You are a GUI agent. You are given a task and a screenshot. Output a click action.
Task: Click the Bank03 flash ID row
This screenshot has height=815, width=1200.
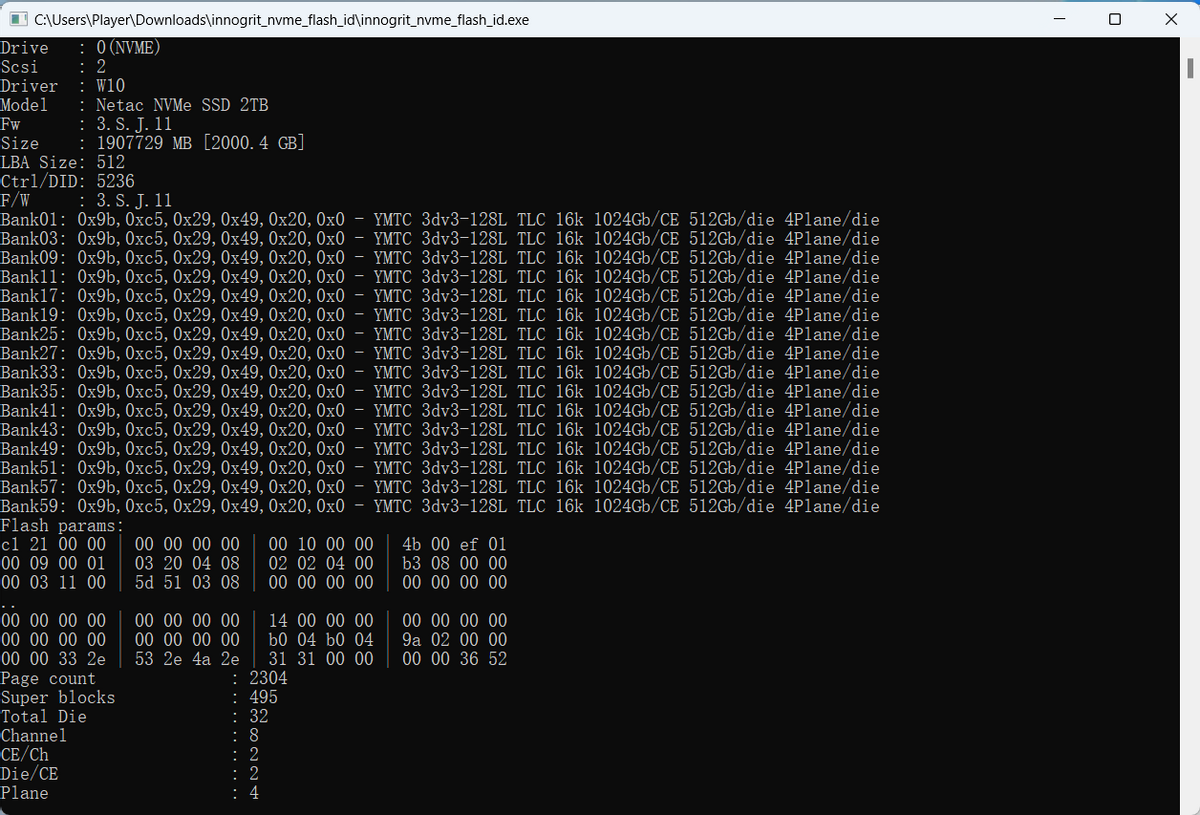point(440,239)
